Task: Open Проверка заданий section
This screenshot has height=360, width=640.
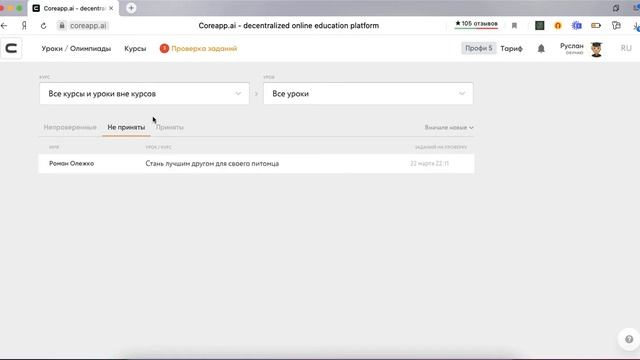Action: (204, 49)
